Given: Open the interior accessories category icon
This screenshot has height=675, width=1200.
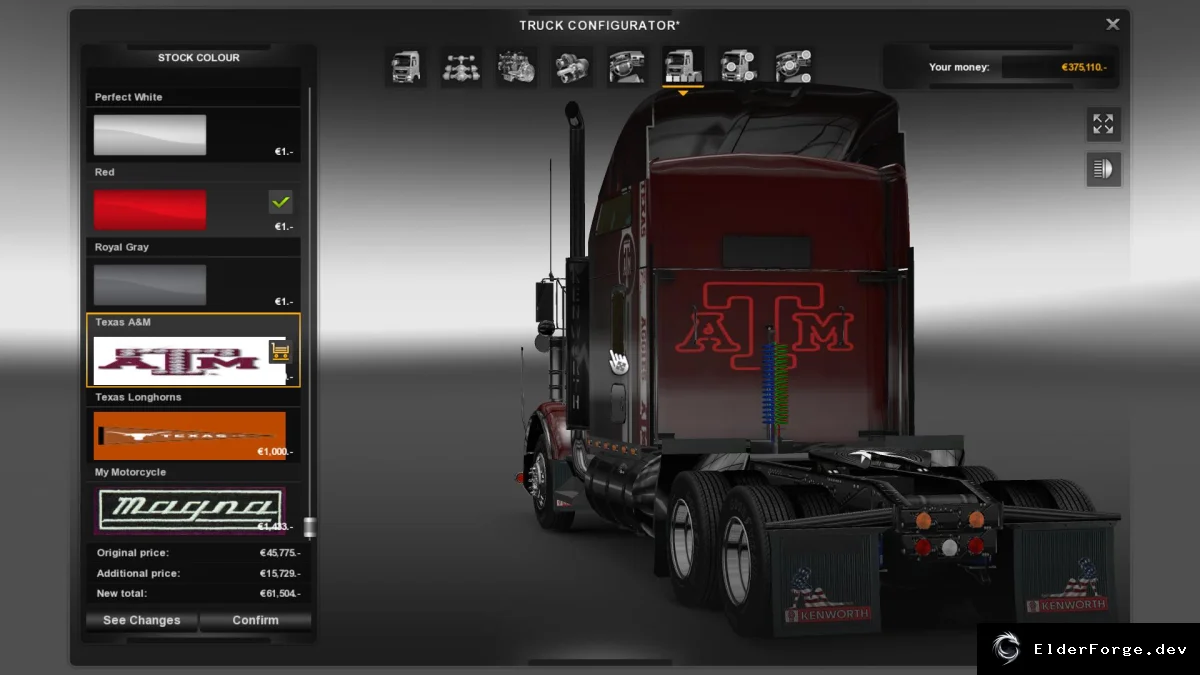Looking at the screenshot, I should [793, 67].
